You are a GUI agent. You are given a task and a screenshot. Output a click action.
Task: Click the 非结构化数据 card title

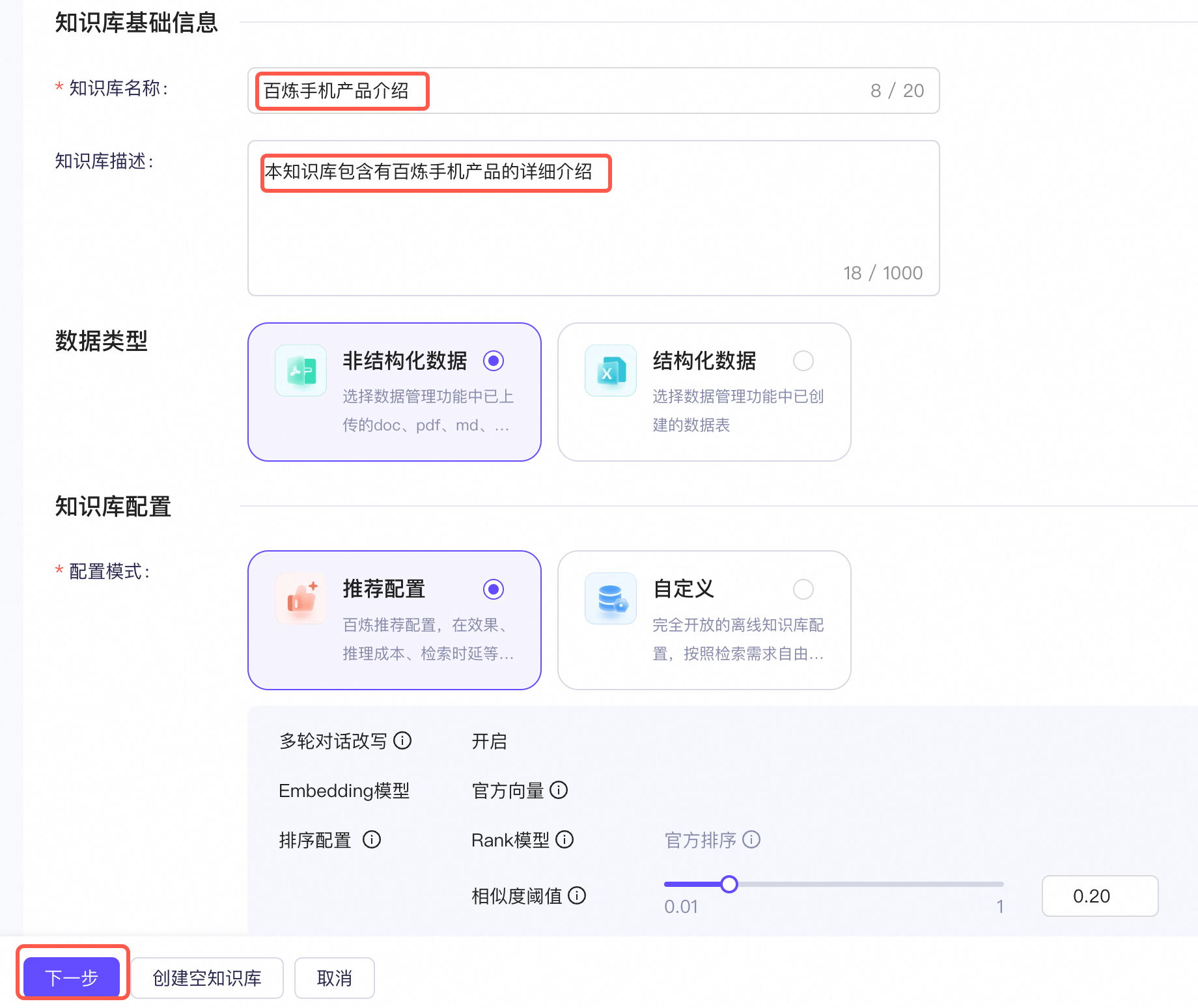[x=405, y=361]
